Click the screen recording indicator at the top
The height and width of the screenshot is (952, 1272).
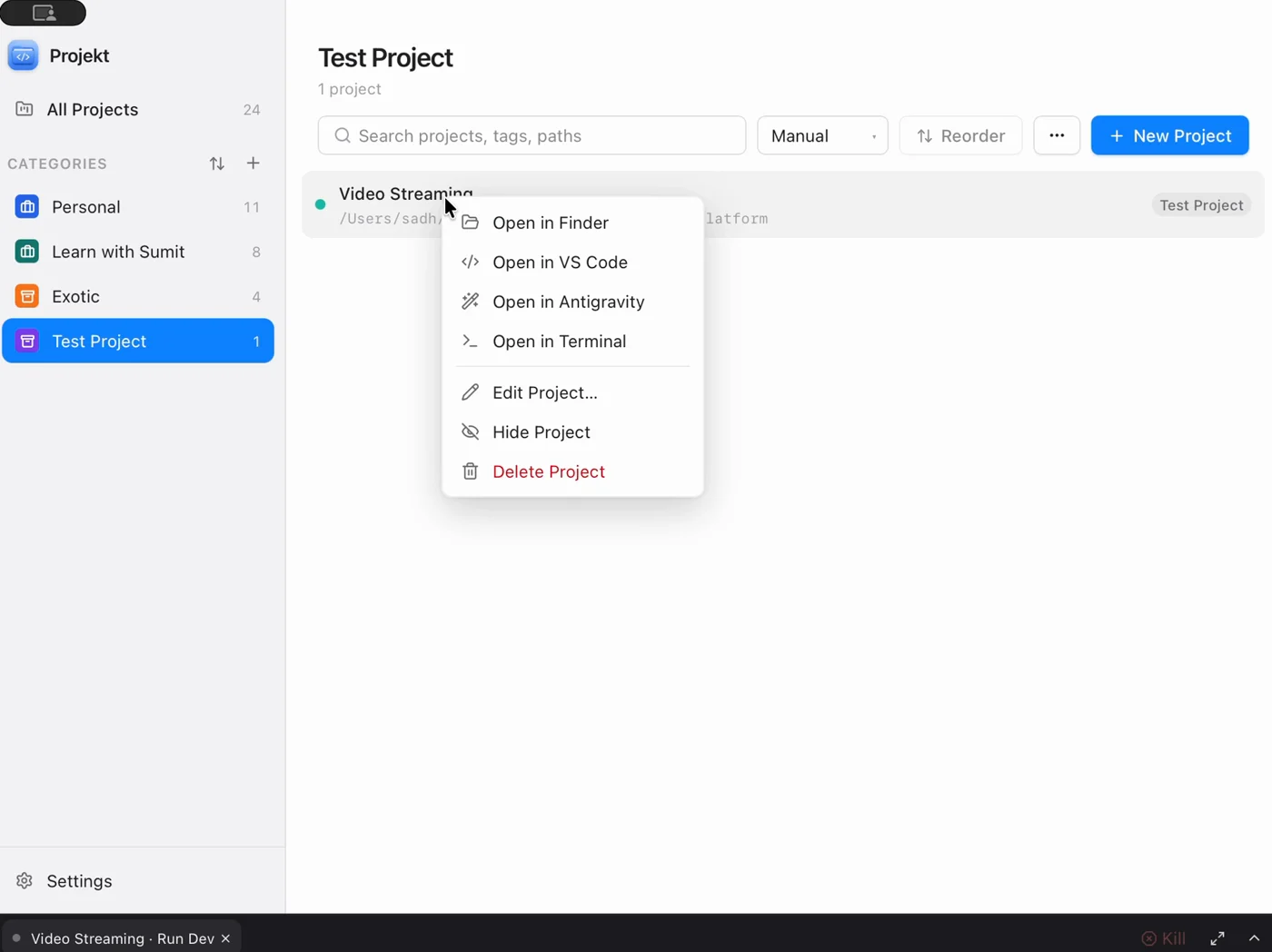tap(44, 13)
